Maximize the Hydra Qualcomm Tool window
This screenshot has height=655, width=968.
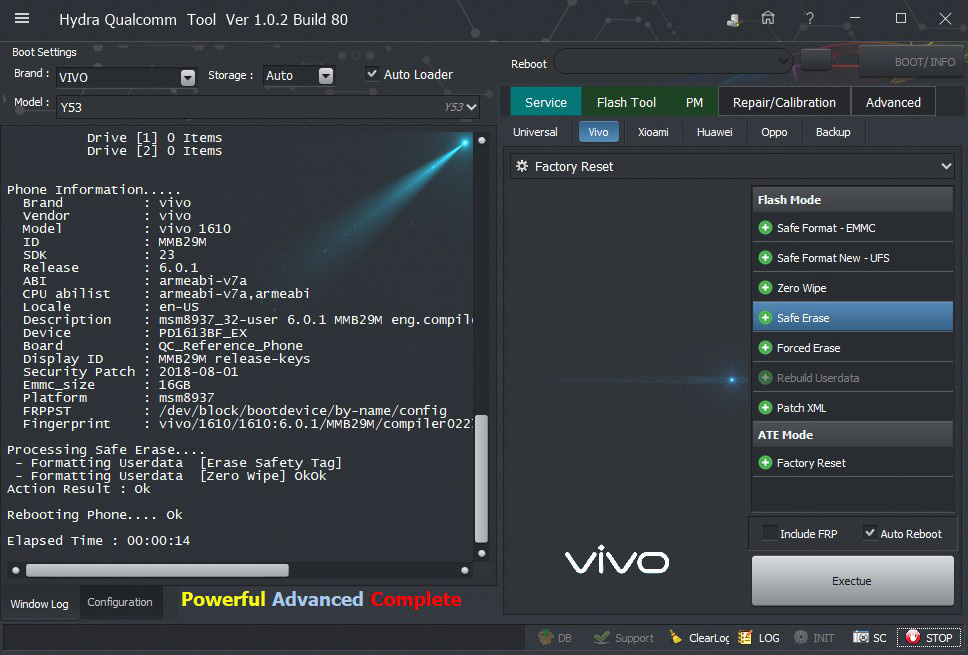(901, 19)
